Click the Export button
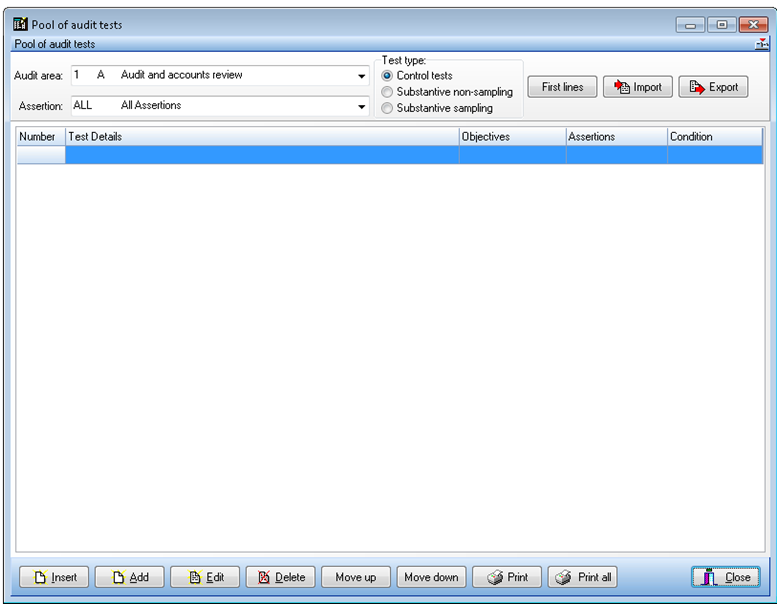The width and height of the screenshot is (783, 610). click(713, 87)
